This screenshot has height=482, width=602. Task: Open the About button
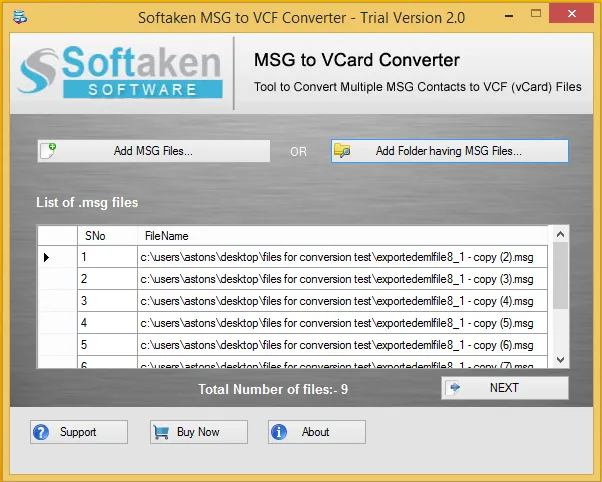point(317,432)
